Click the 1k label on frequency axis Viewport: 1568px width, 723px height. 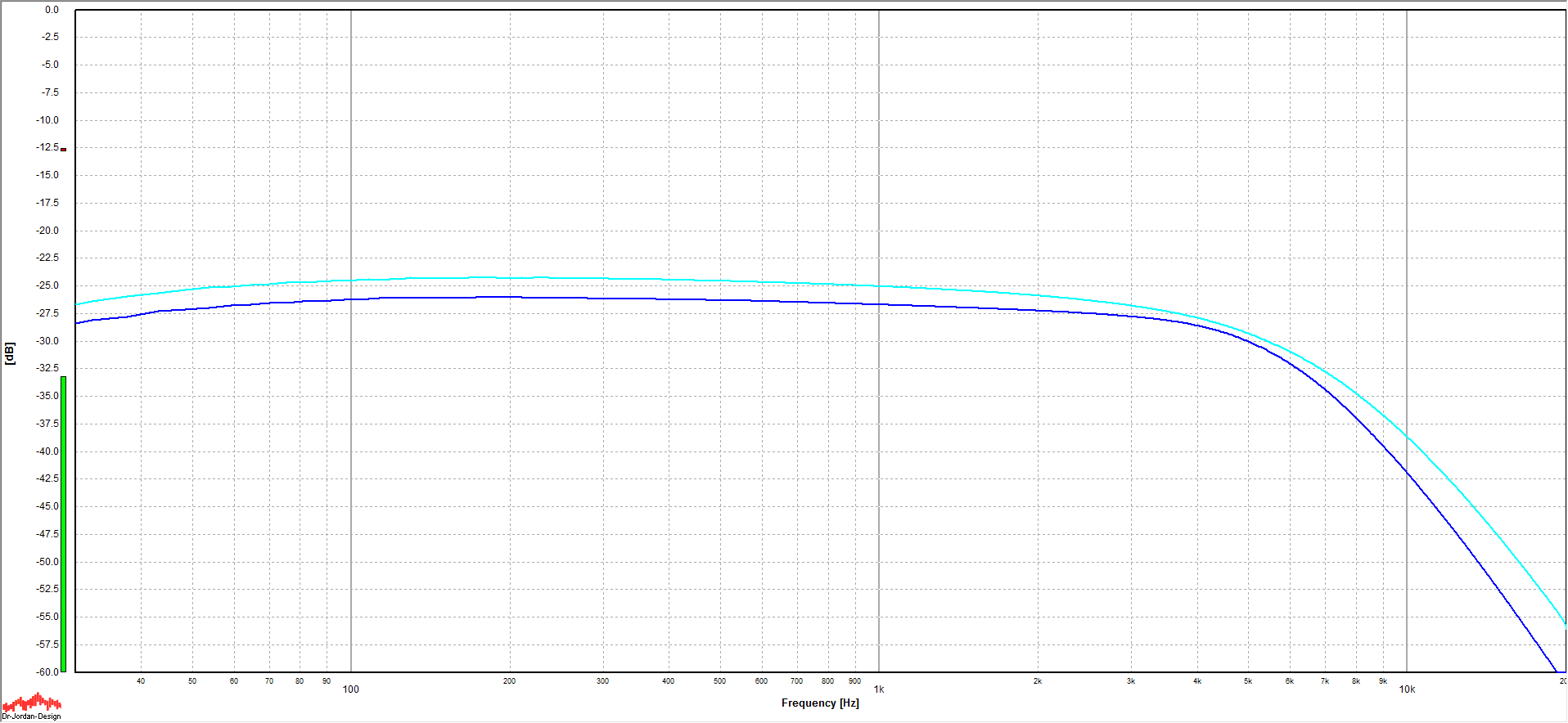879,689
